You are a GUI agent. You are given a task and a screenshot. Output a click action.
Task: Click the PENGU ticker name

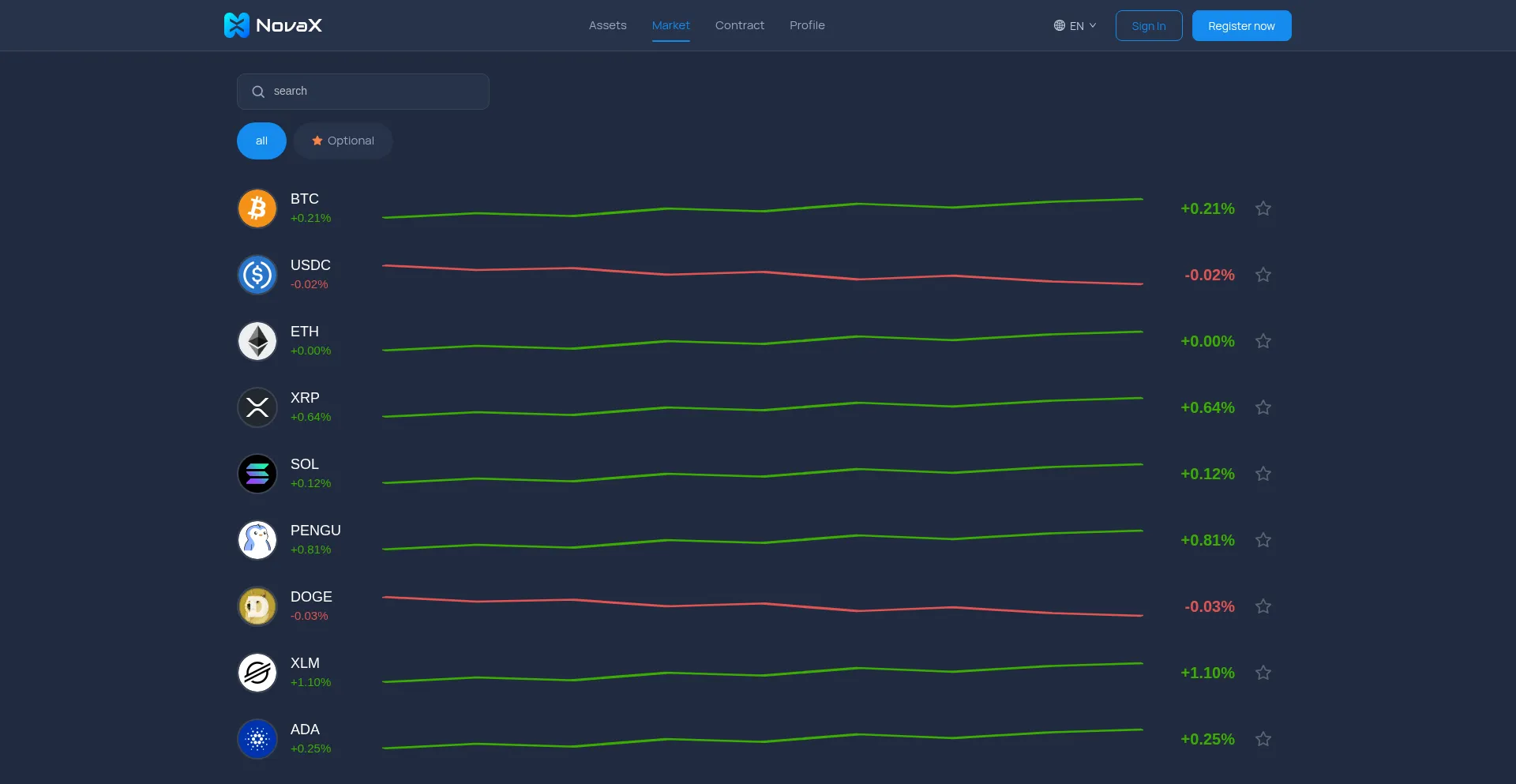316,531
